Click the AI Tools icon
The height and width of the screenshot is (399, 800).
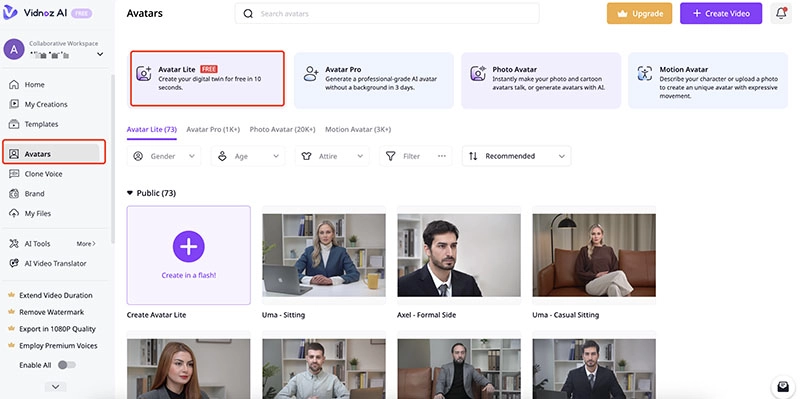(x=14, y=244)
